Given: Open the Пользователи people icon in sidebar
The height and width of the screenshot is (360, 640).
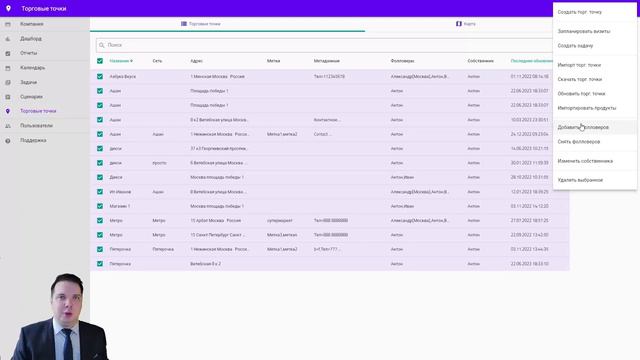Looking at the screenshot, I should pyautogui.click(x=8, y=126).
